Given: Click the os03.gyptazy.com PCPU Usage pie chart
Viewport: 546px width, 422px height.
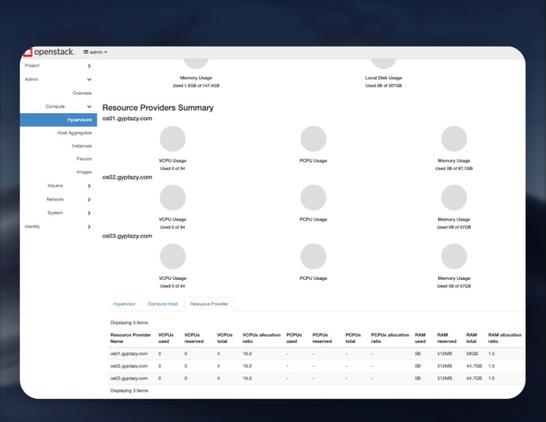Looking at the screenshot, I should point(313,256).
